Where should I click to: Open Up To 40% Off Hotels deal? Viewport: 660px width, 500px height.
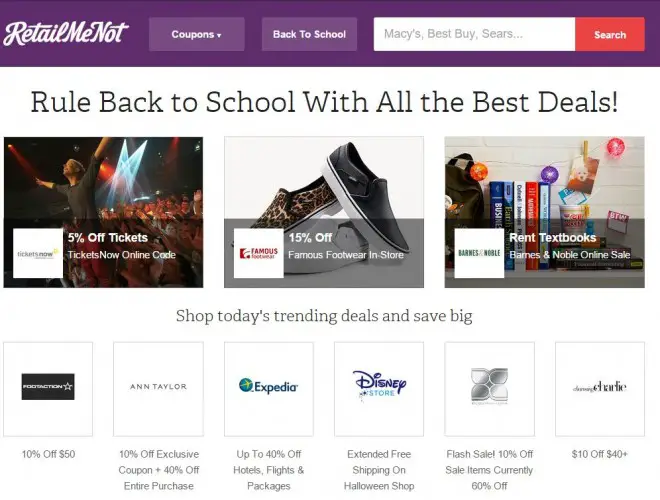pyautogui.click(x=269, y=470)
